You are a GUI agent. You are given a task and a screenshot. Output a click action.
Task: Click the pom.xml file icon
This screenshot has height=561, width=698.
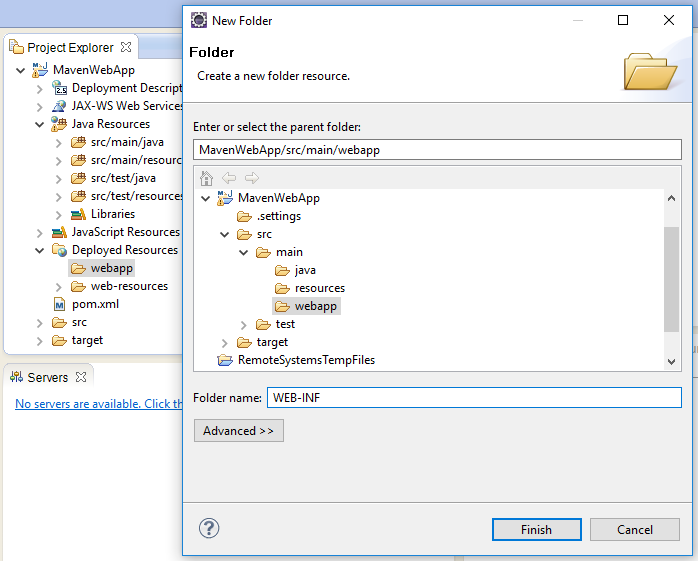[59, 304]
